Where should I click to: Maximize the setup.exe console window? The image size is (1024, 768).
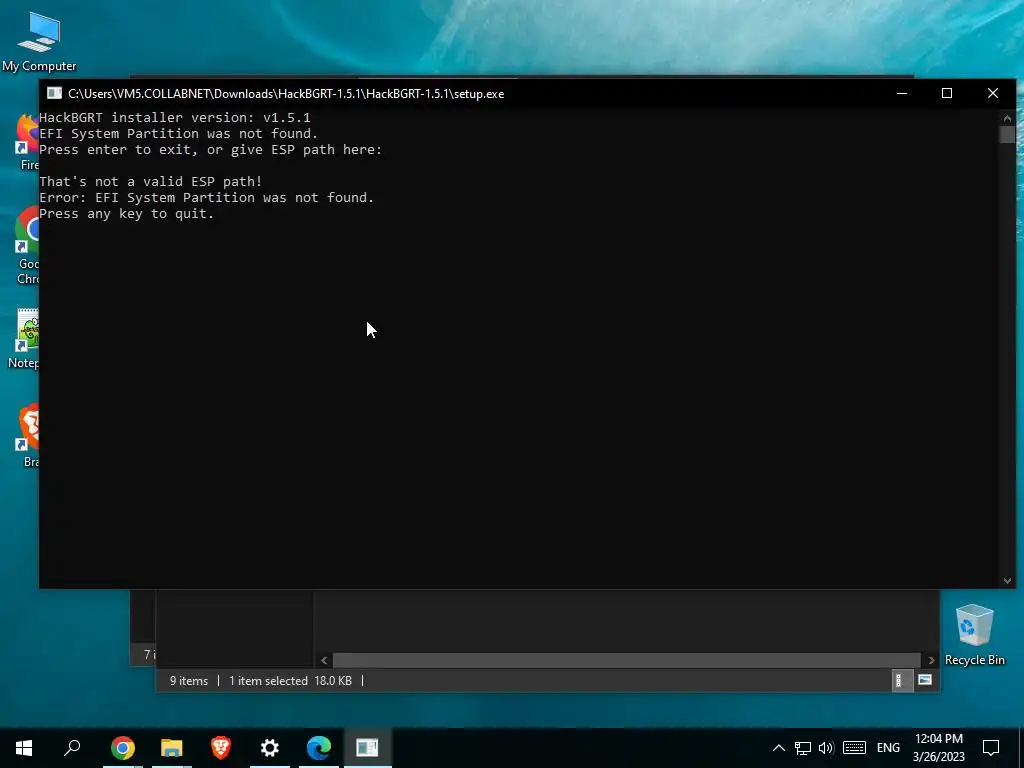(x=947, y=93)
